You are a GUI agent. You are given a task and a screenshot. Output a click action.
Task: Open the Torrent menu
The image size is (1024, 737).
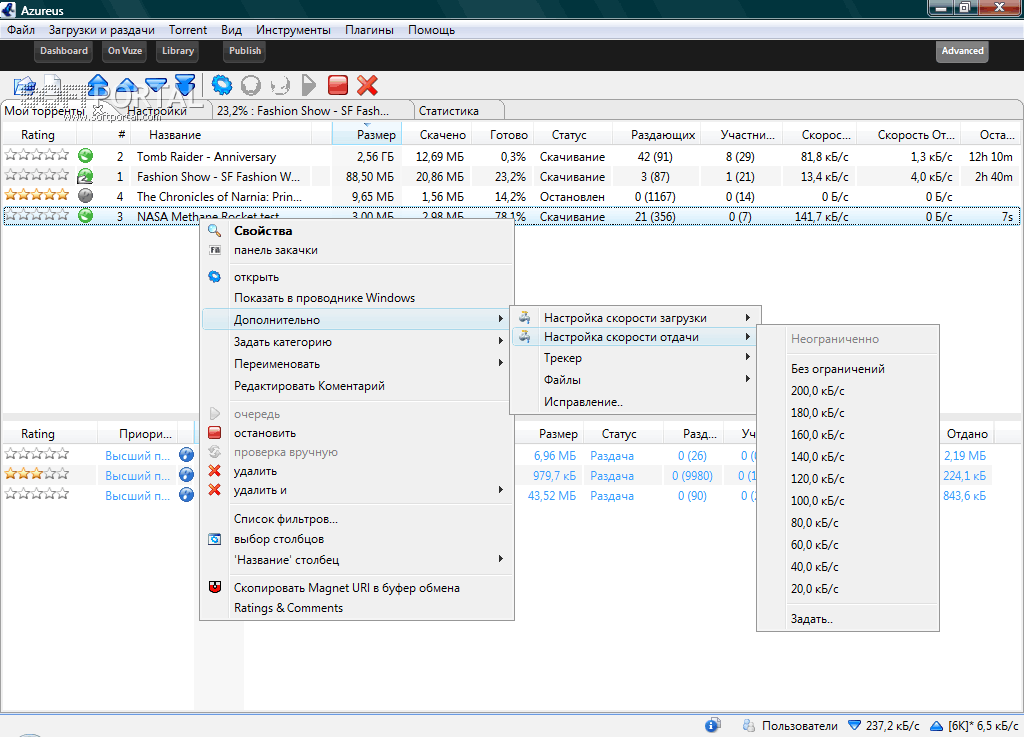coord(187,30)
